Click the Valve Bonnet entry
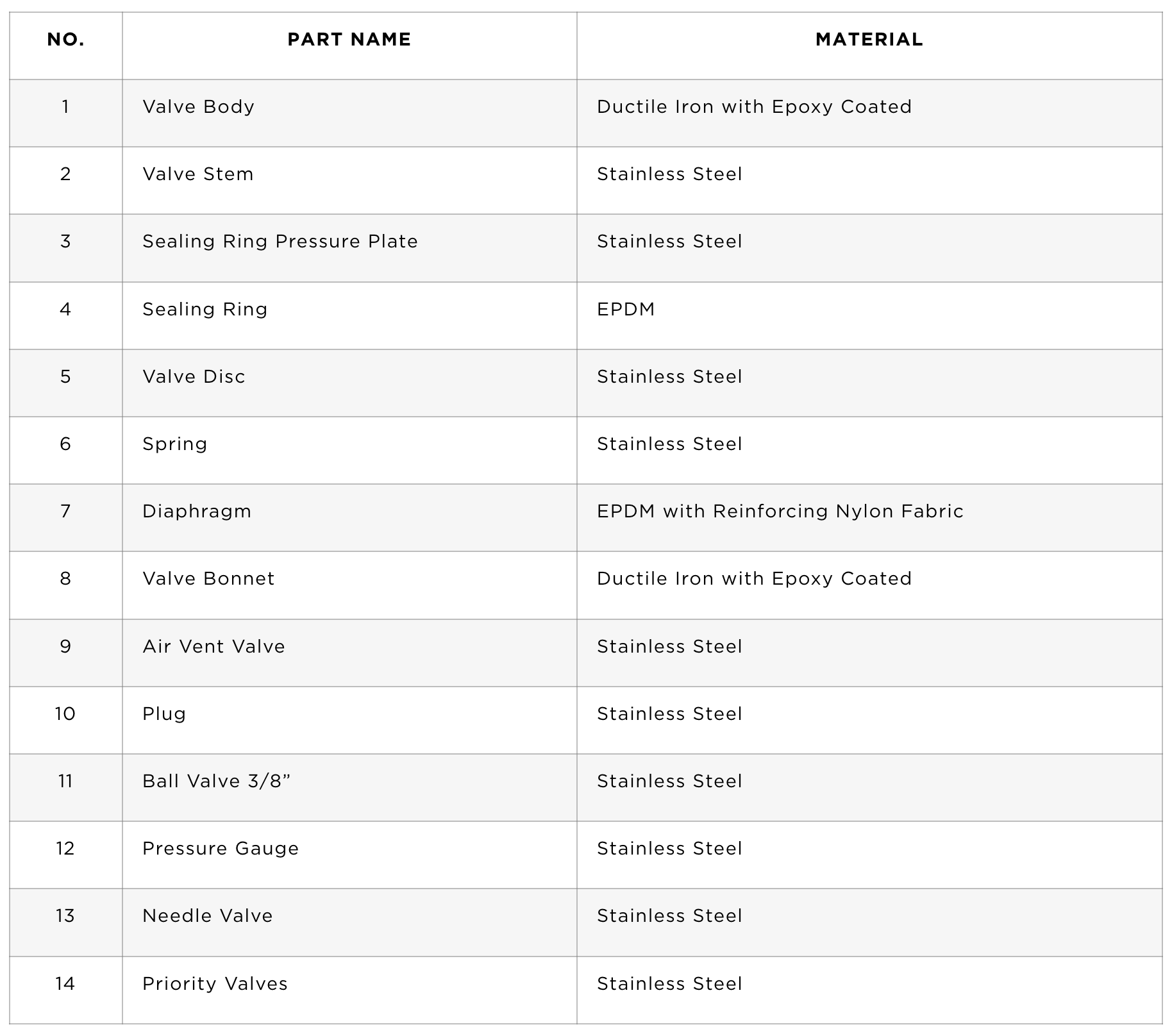 (x=208, y=579)
